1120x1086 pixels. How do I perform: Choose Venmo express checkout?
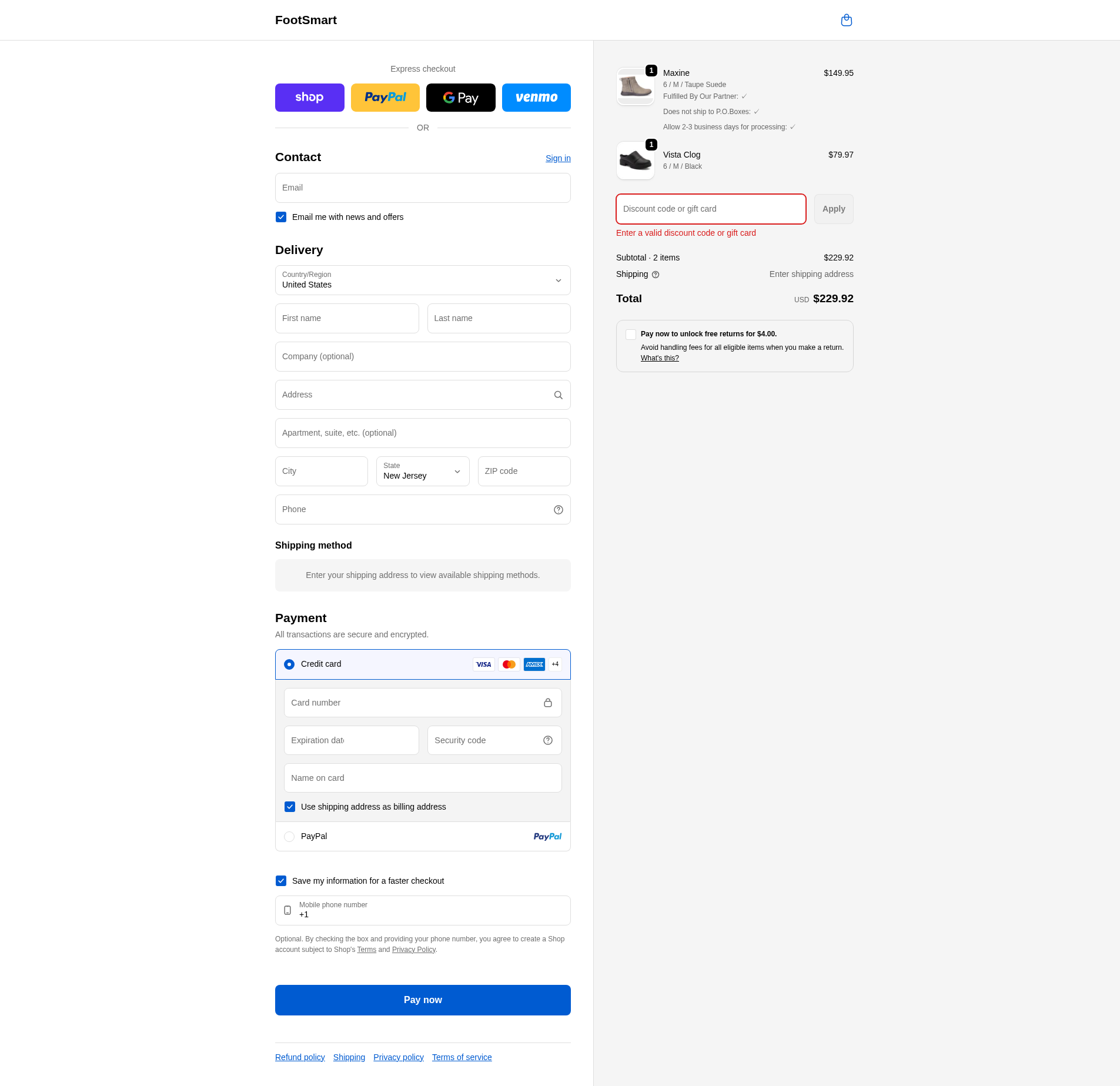pyautogui.click(x=536, y=98)
